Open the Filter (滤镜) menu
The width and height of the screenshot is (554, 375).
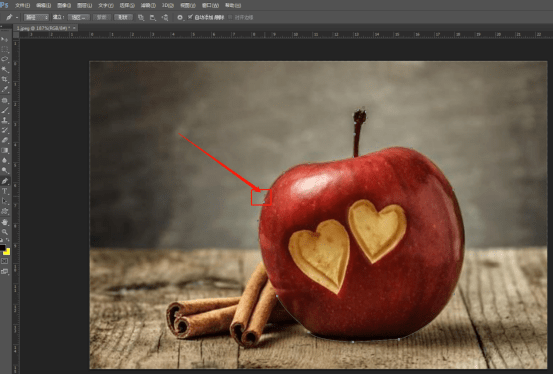(148, 5)
